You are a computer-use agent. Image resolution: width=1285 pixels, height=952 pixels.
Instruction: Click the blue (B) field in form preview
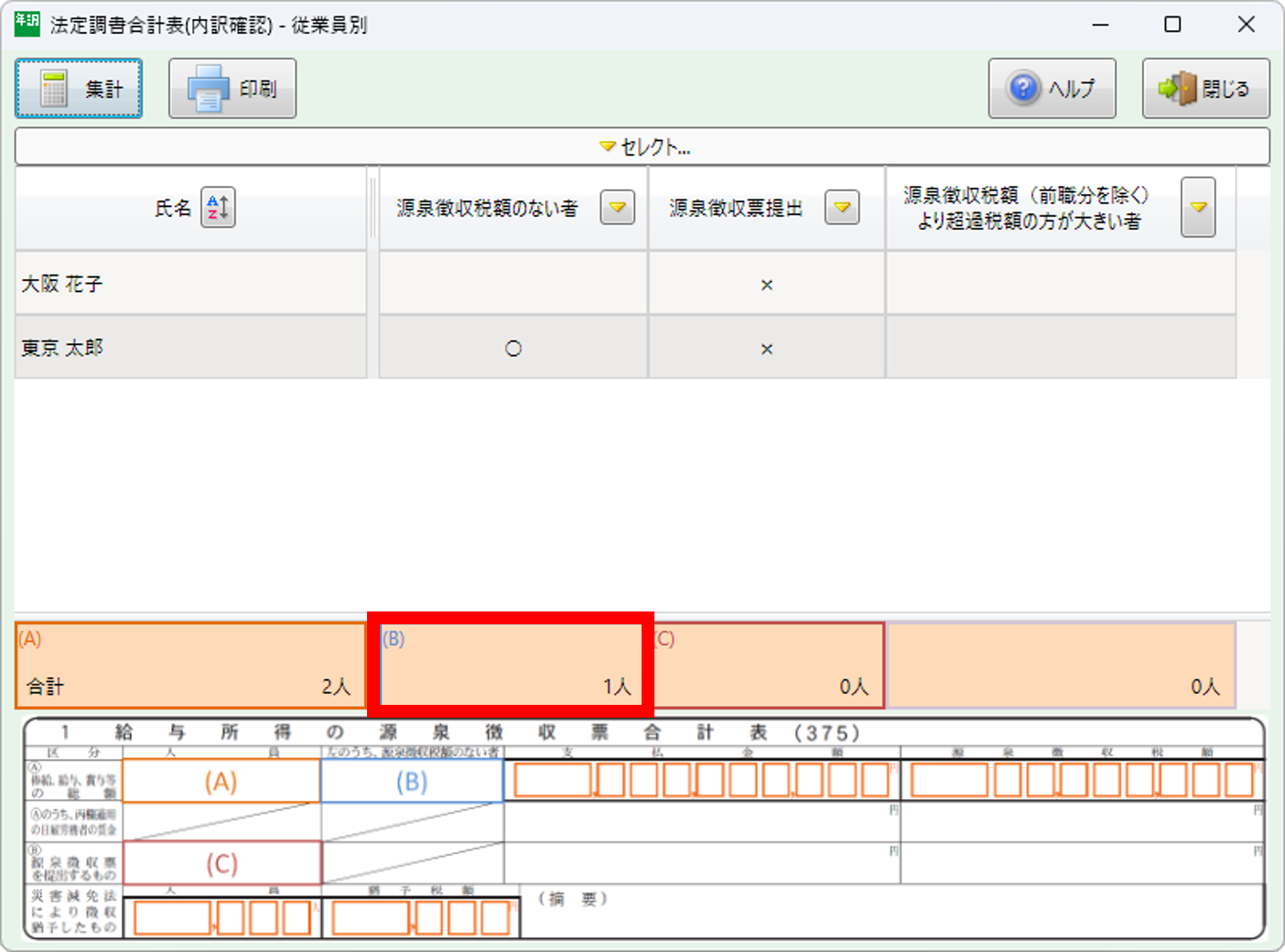pyautogui.click(x=412, y=782)
